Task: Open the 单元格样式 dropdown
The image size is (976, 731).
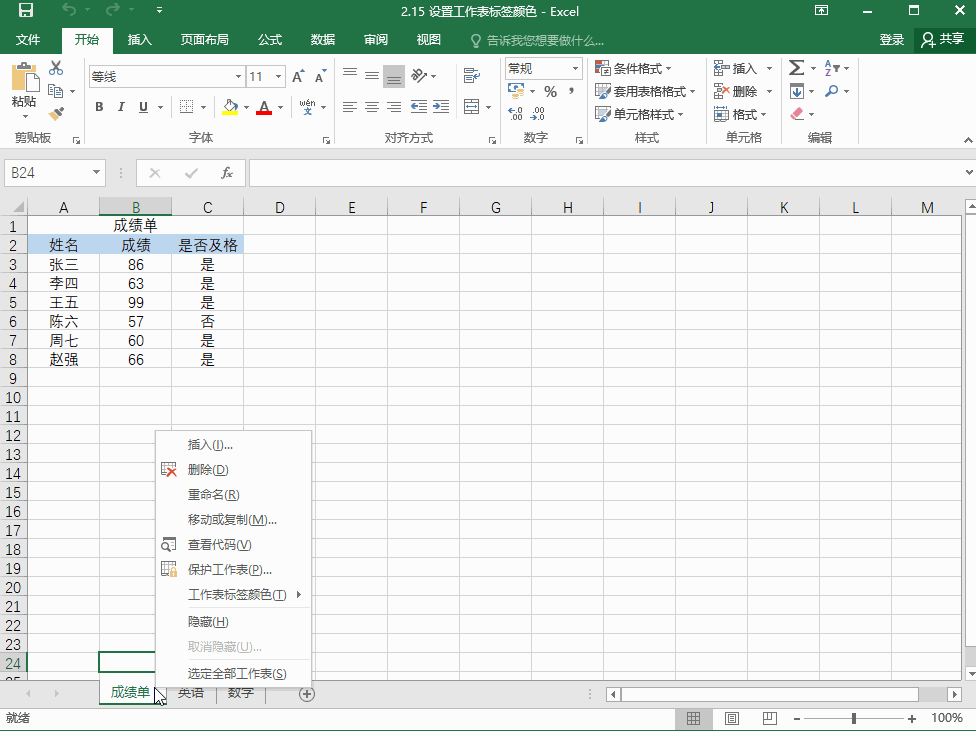Action: (x=639, y=114)
